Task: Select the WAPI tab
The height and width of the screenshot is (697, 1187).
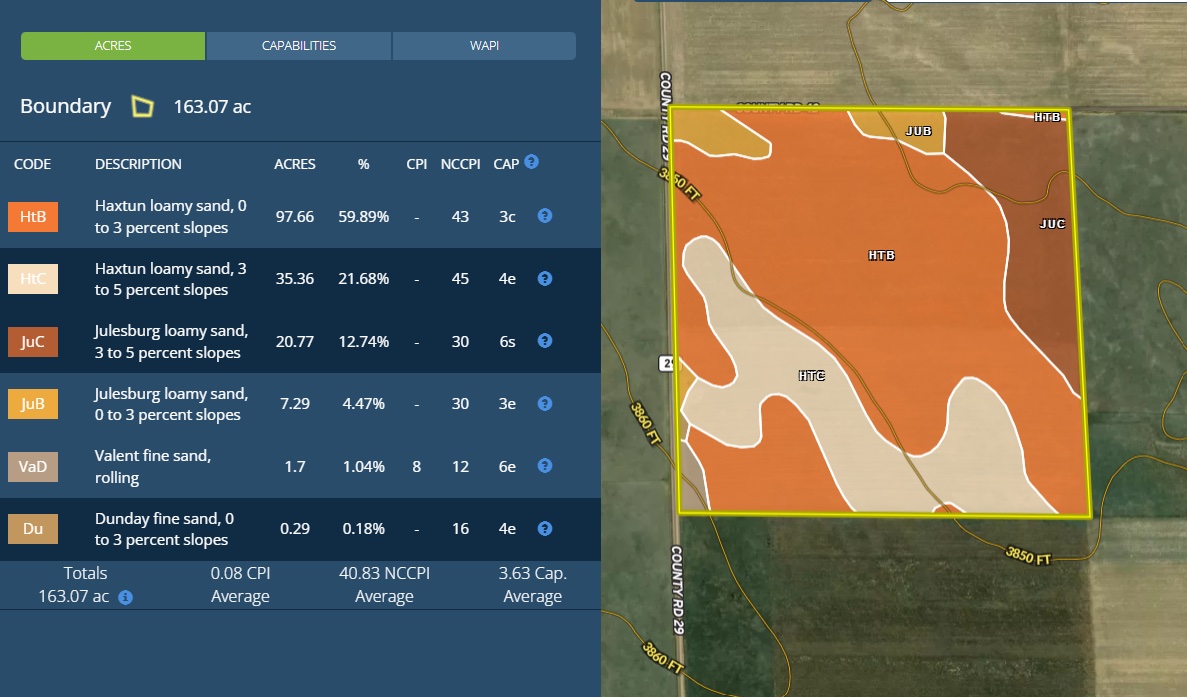Action: (484, 46)
